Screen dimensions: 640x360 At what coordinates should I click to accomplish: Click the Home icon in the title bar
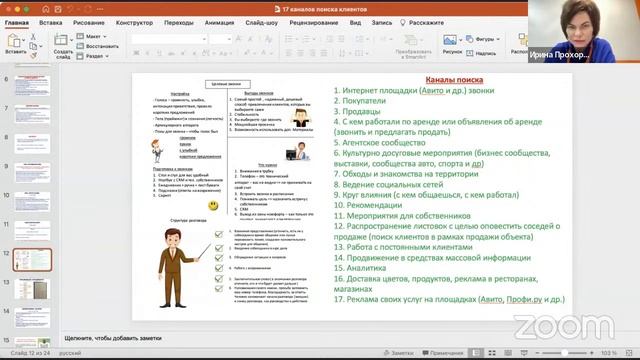point(46,9)
